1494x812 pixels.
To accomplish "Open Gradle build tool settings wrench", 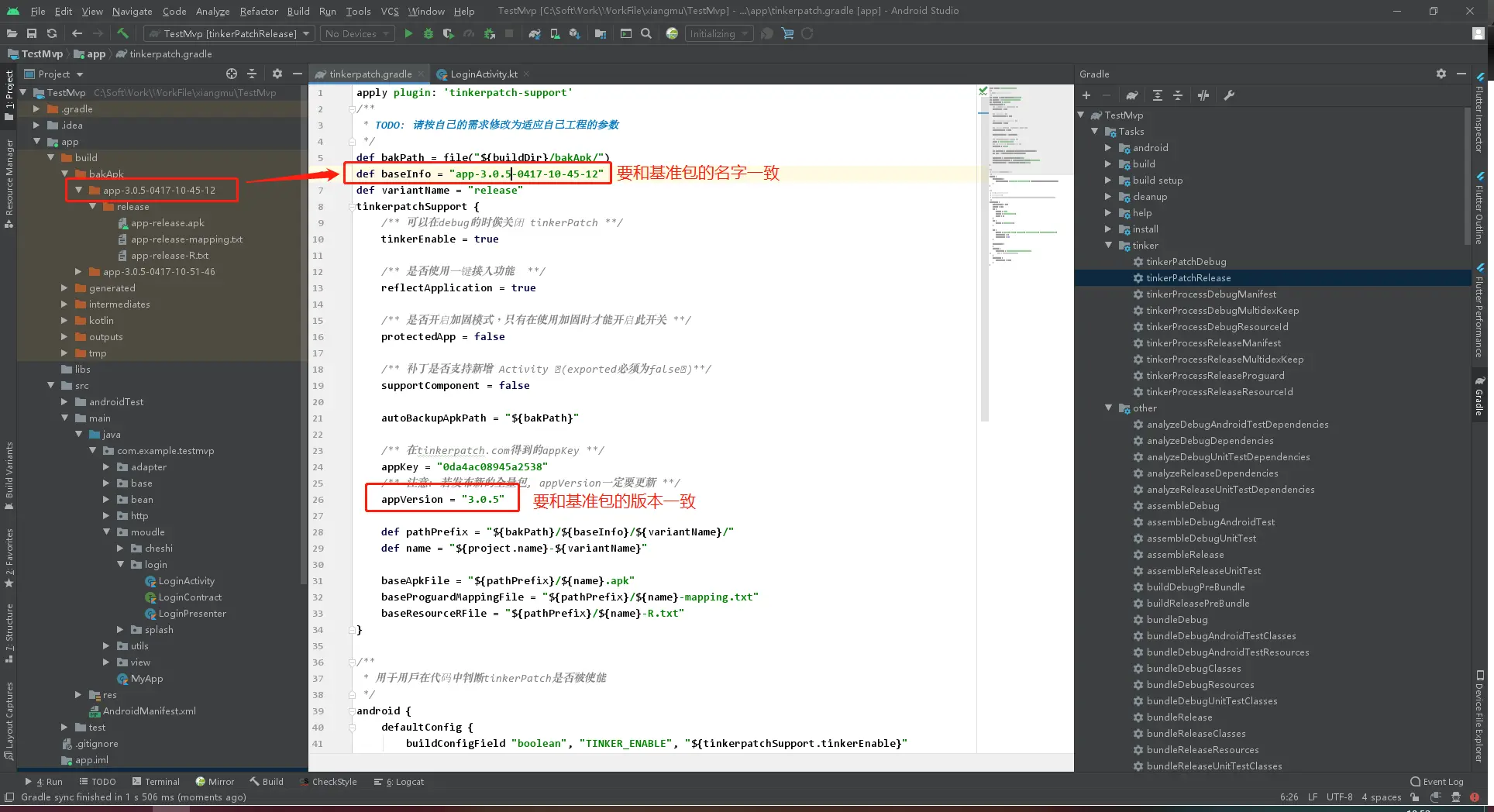I will click(x=1229, y=95).
